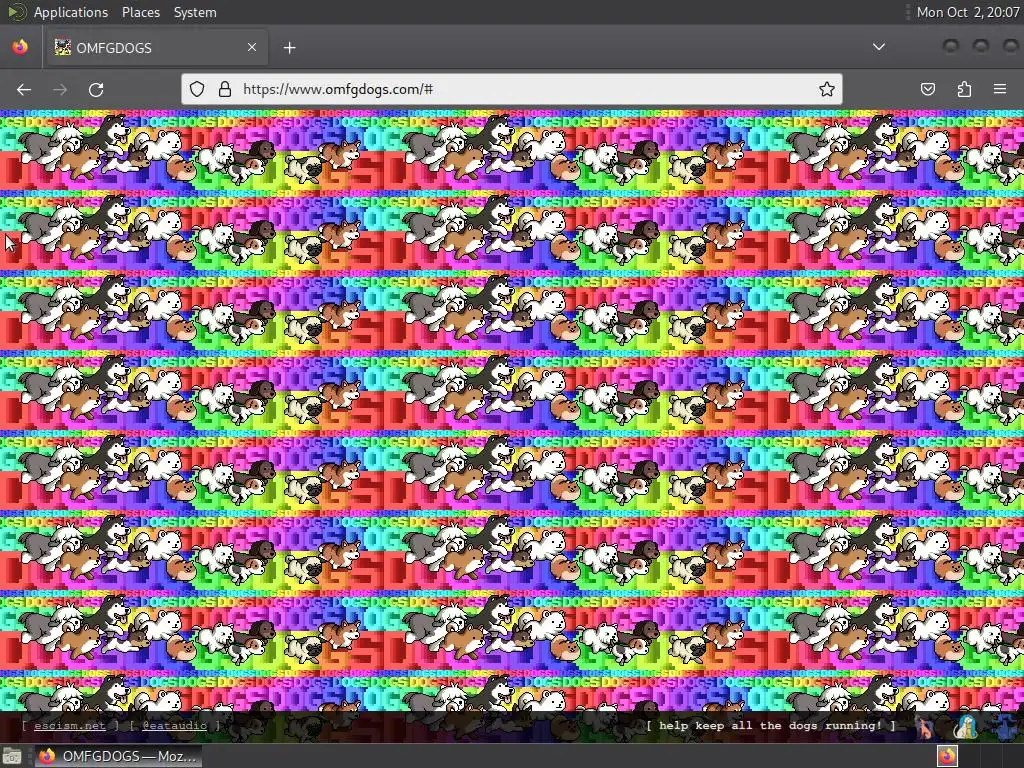The height and width of the screenshot is (768, 1024).
Task: Click show desktop icon in bottom panel
Action: [x=12, y=757]
